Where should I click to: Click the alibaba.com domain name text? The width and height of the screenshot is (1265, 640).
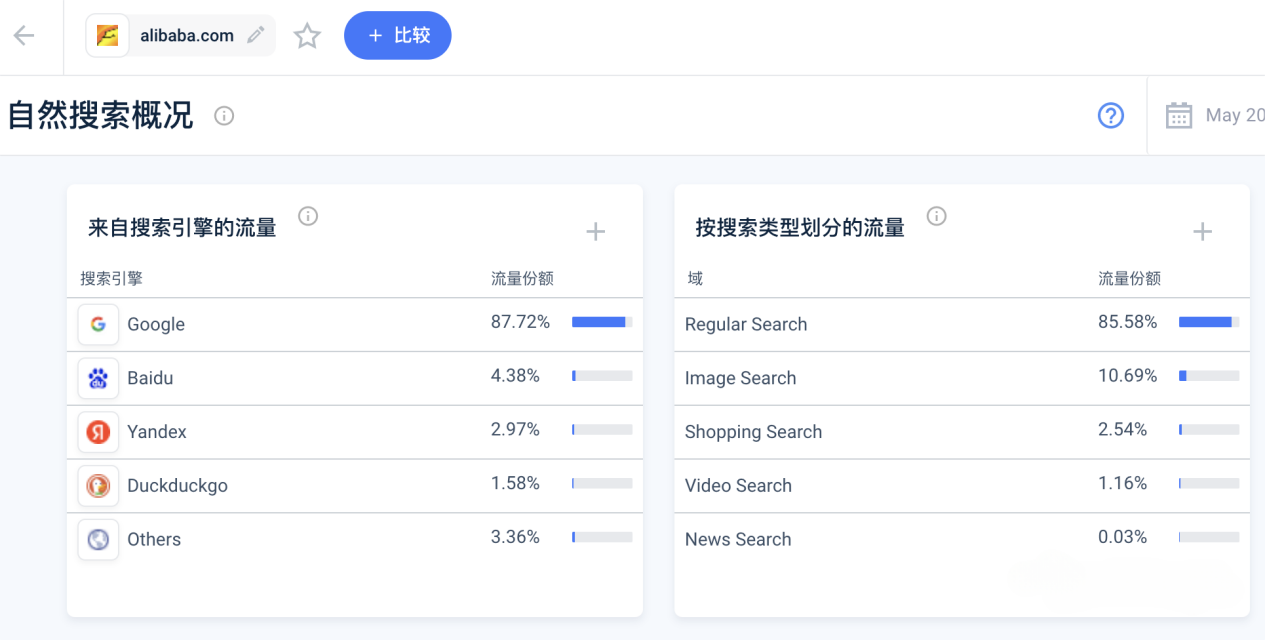(187, 35)
